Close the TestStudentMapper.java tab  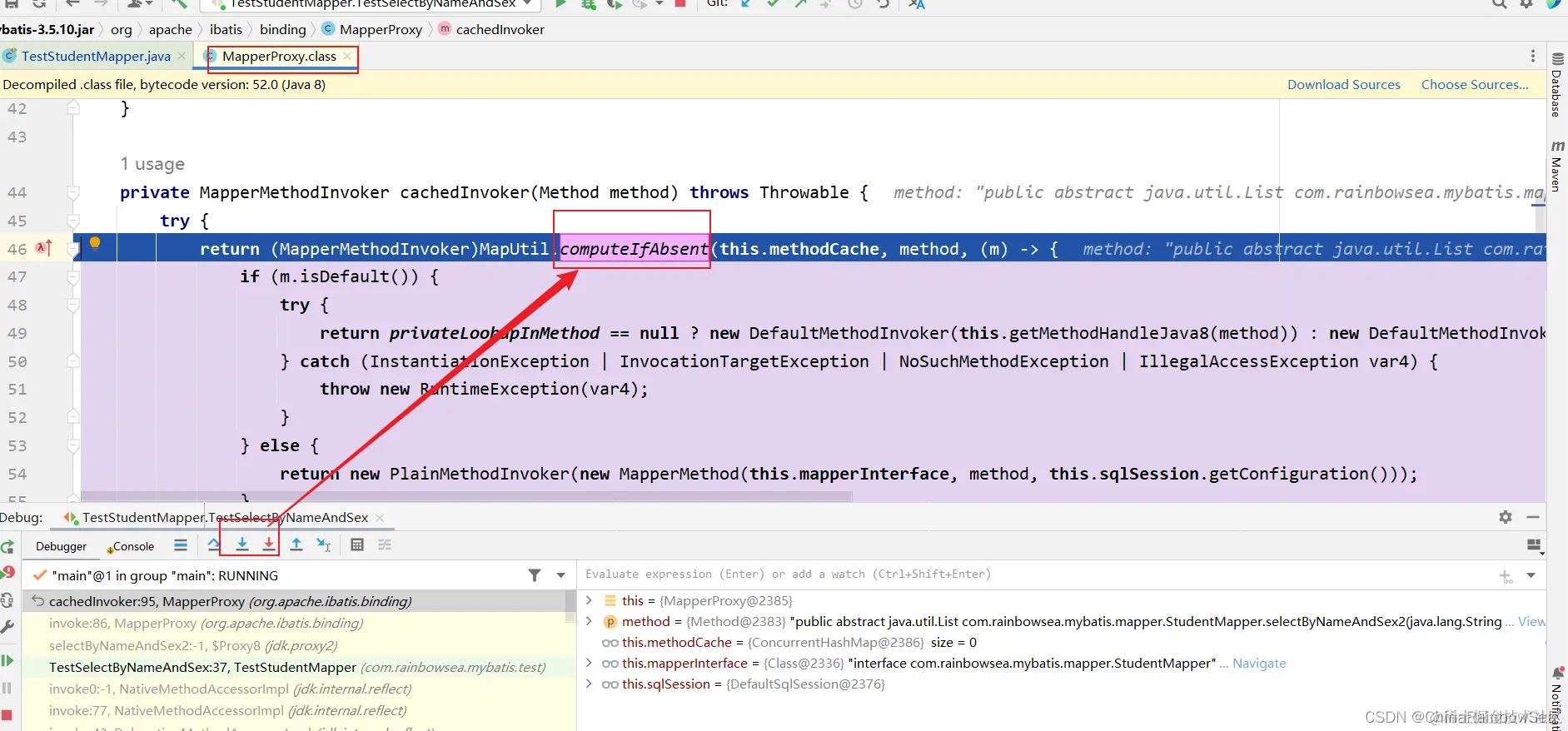click(182, 56)
